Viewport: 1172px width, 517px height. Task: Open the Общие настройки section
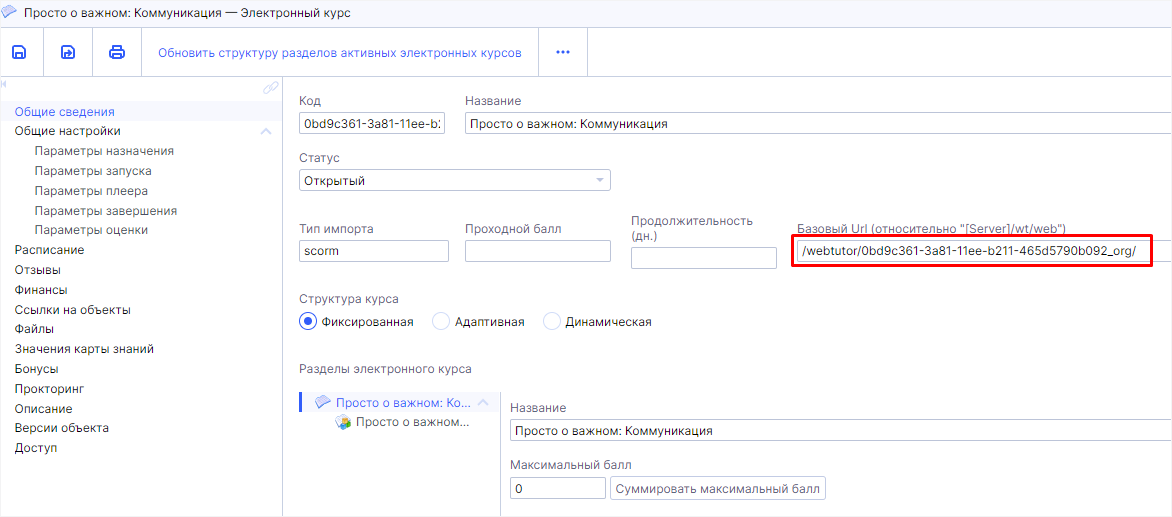pos(67,131)
